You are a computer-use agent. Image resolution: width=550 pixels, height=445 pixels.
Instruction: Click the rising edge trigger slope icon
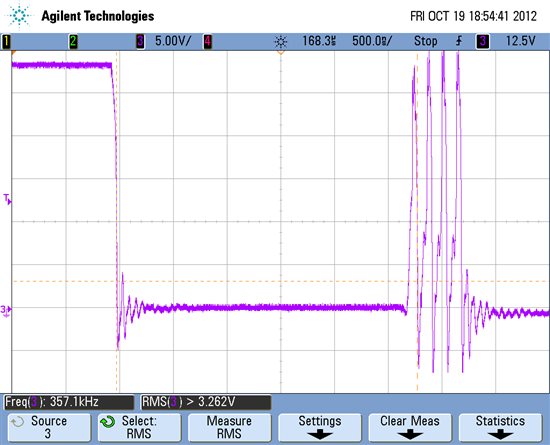tap(458, 41)
